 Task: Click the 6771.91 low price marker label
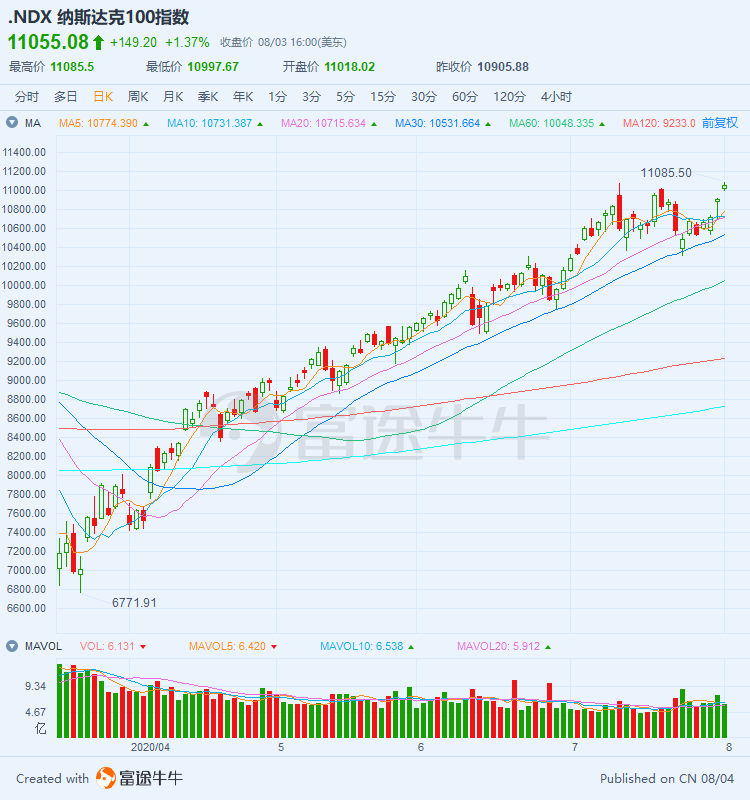click(134, 603)
